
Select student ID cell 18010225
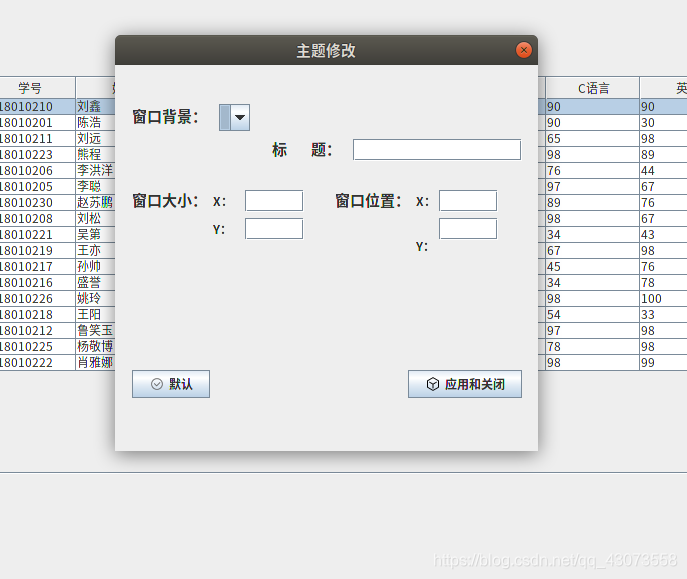pos(38,346)
